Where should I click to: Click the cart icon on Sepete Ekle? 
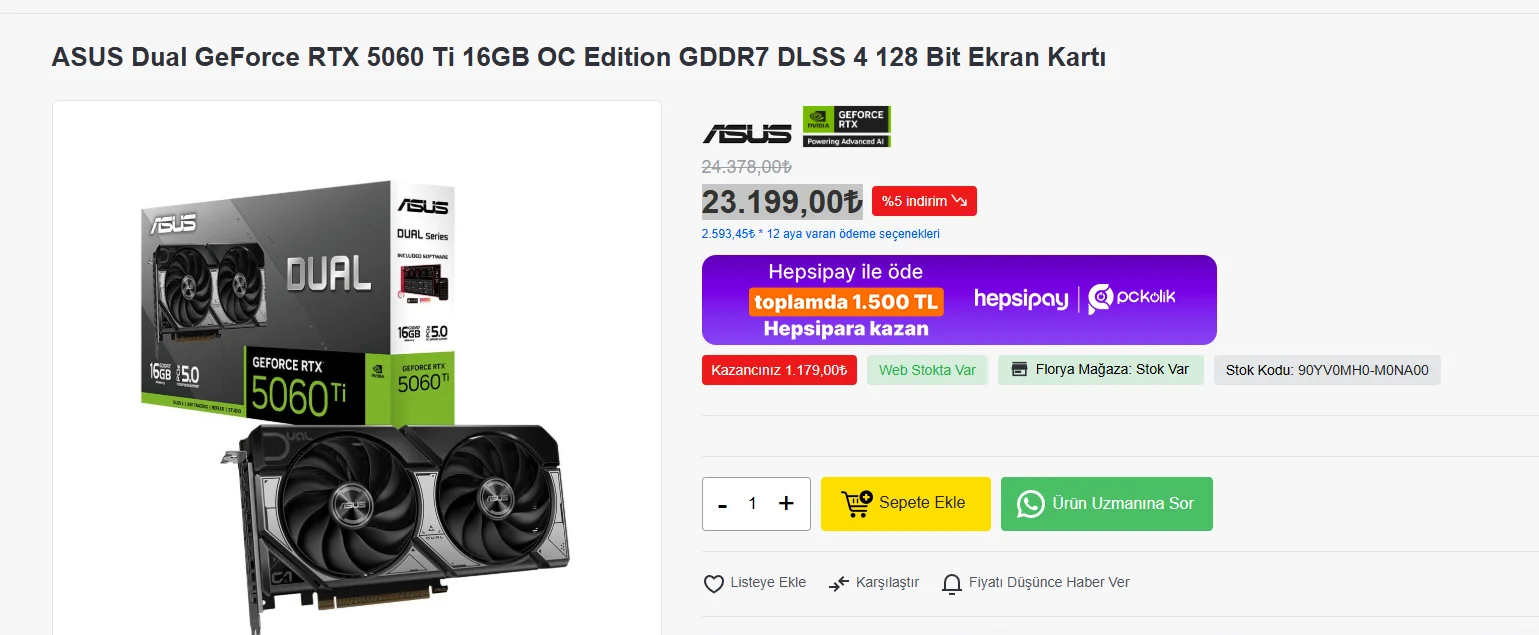pyautogui.click(x=857, y=504)
